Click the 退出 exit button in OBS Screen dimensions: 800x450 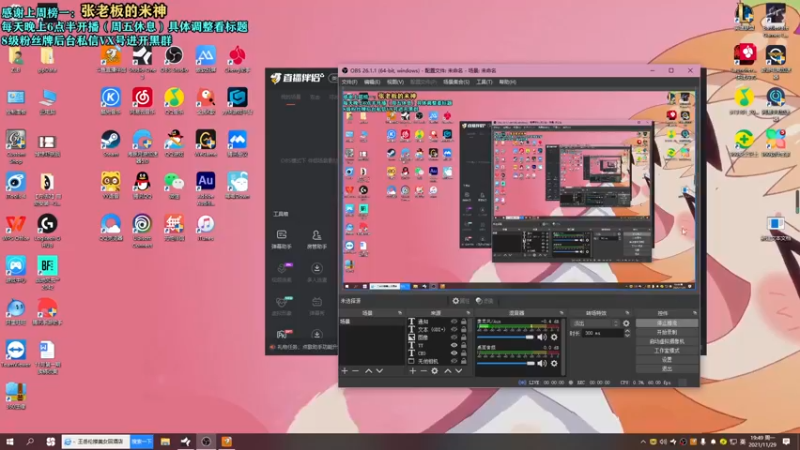coord(667,368)
